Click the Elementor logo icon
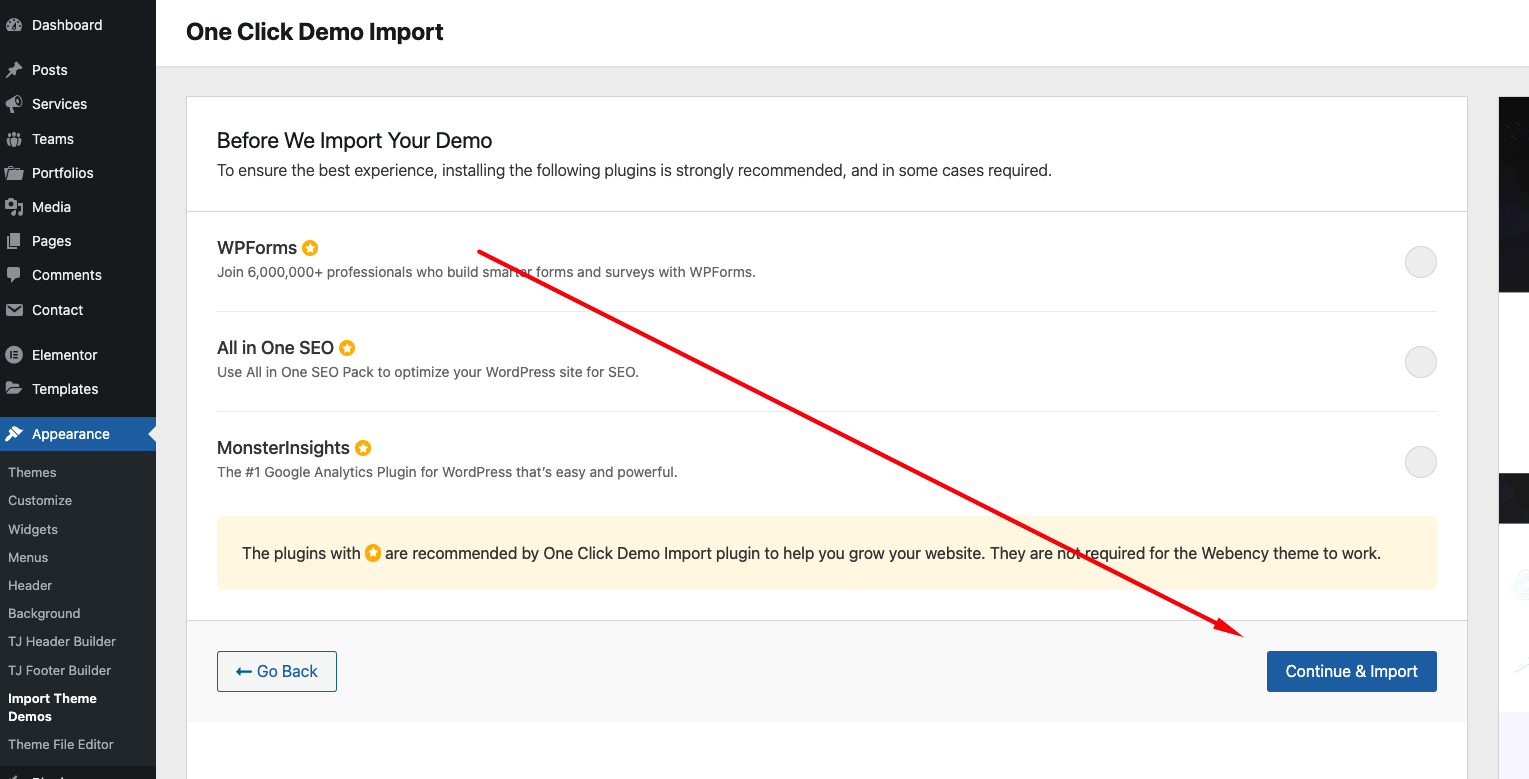 click(14, 355)
